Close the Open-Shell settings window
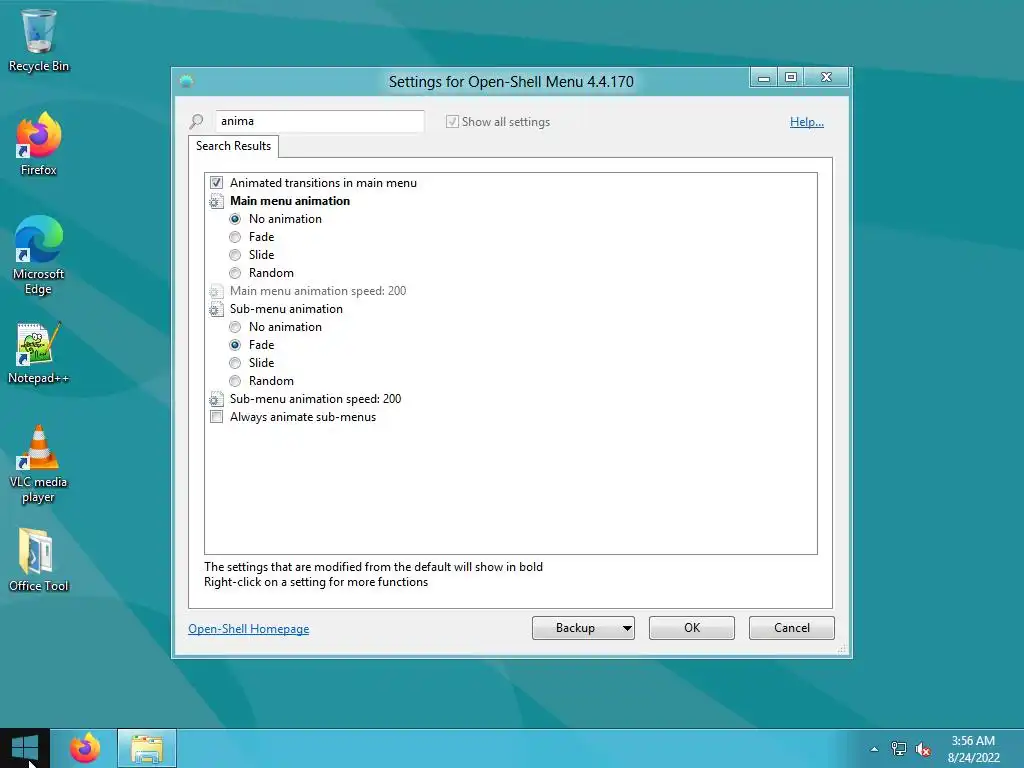Screen dimensions: 1024x768 coord(826,78)
